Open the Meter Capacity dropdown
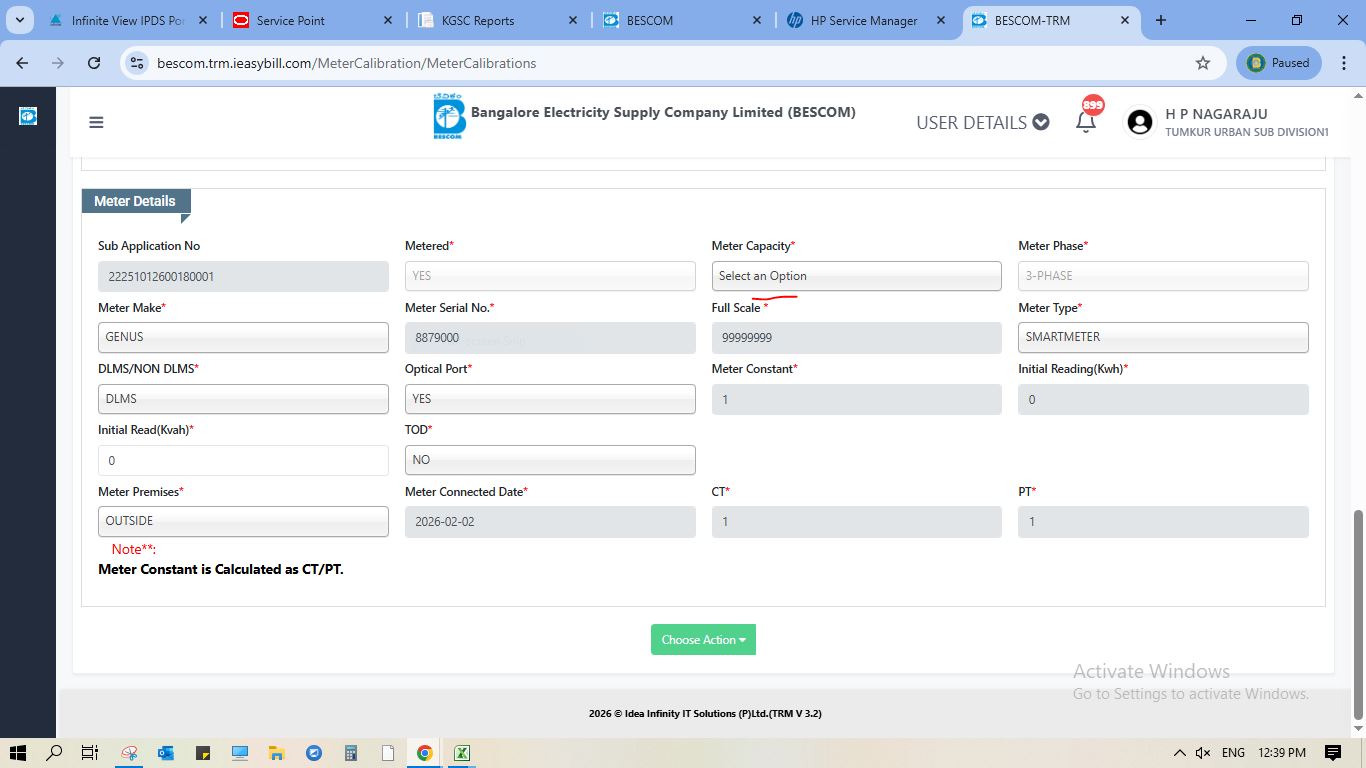The width and height of the screenshot is (1366, 768). coord(856,276)
